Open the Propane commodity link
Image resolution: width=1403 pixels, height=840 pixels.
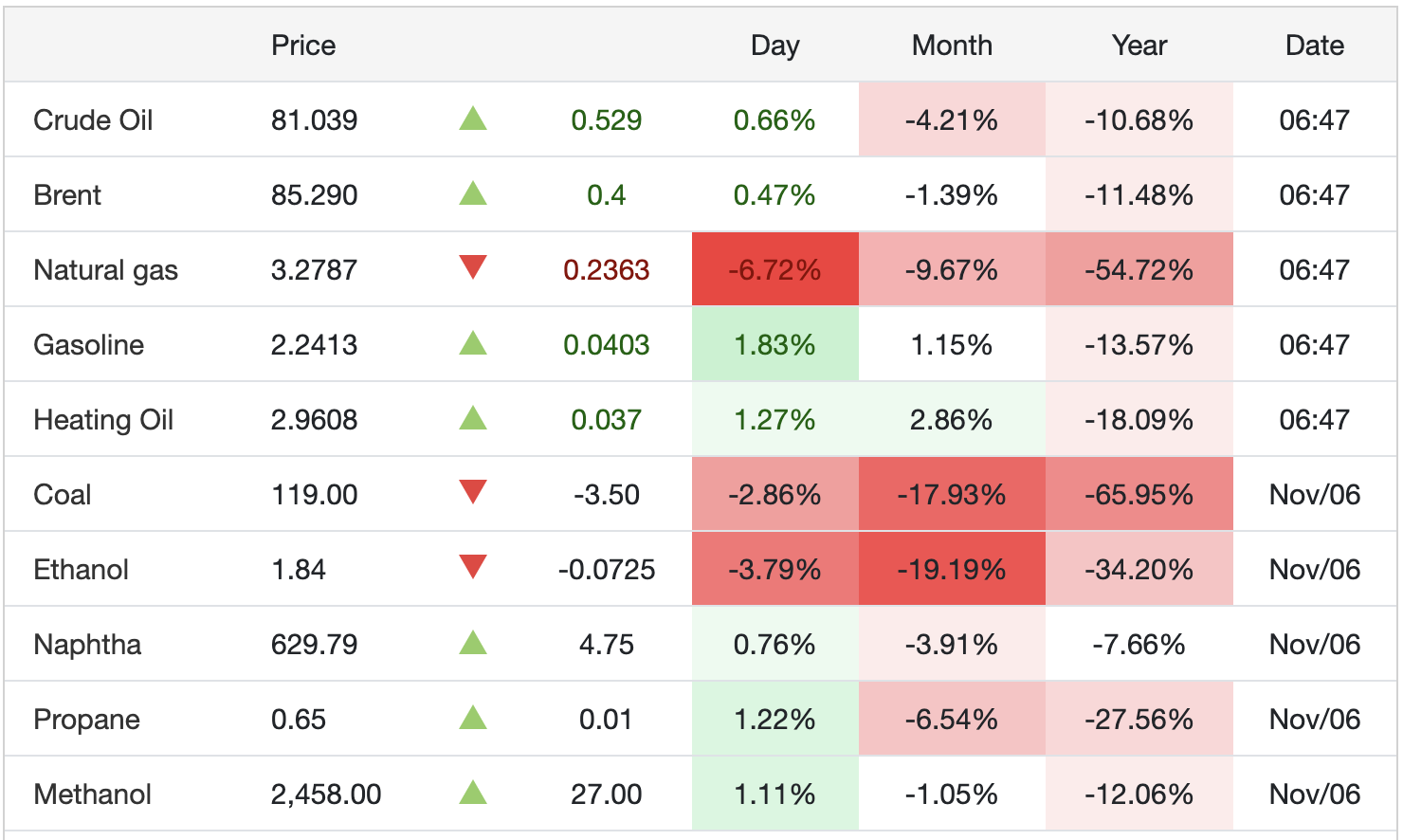(86, 720)
